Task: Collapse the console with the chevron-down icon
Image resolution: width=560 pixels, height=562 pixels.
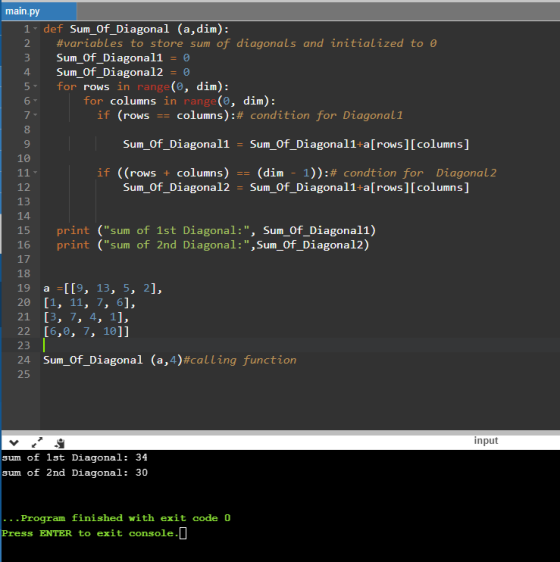Action: click(14, 443)
